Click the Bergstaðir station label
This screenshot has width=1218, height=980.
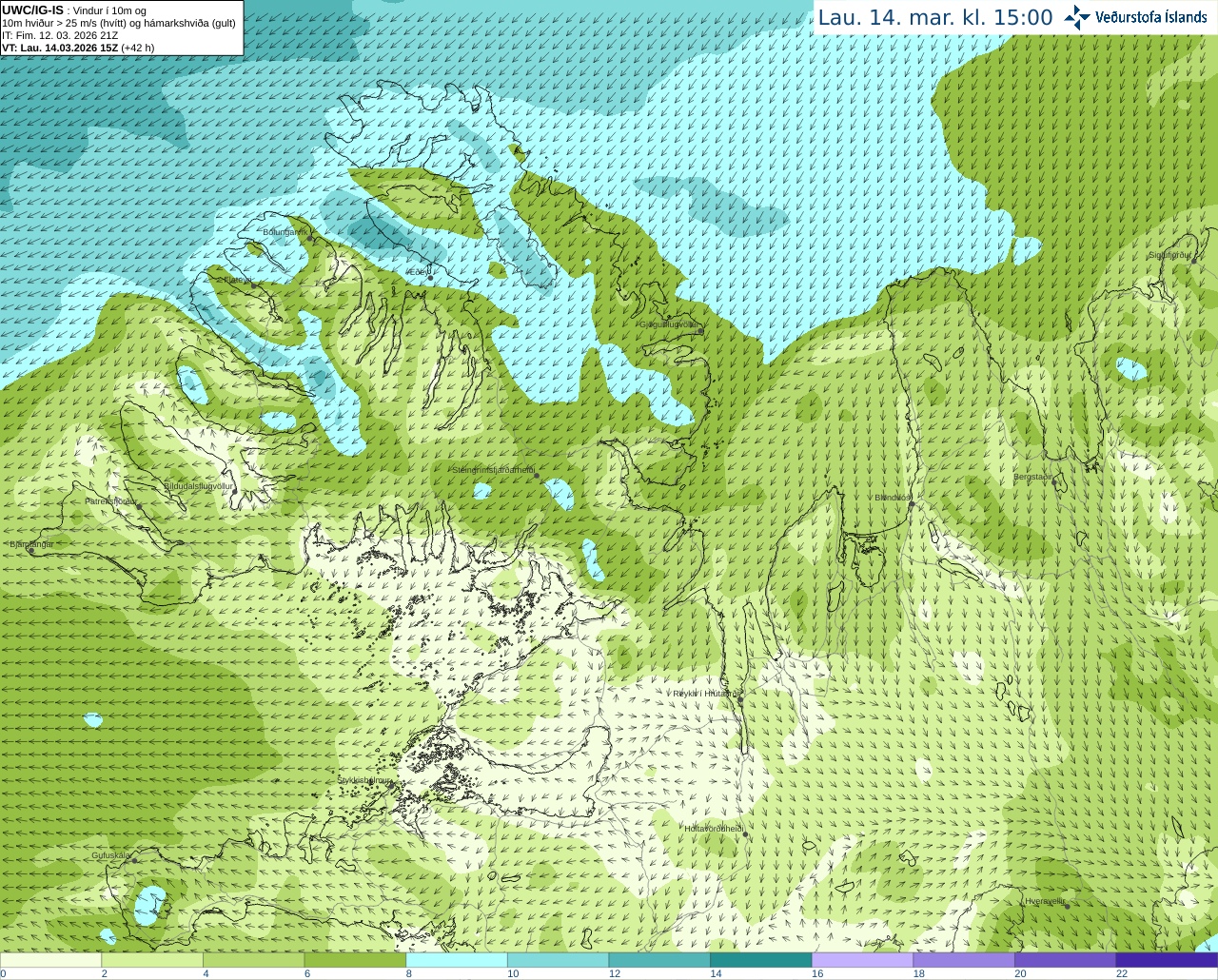click(1033, 477)
